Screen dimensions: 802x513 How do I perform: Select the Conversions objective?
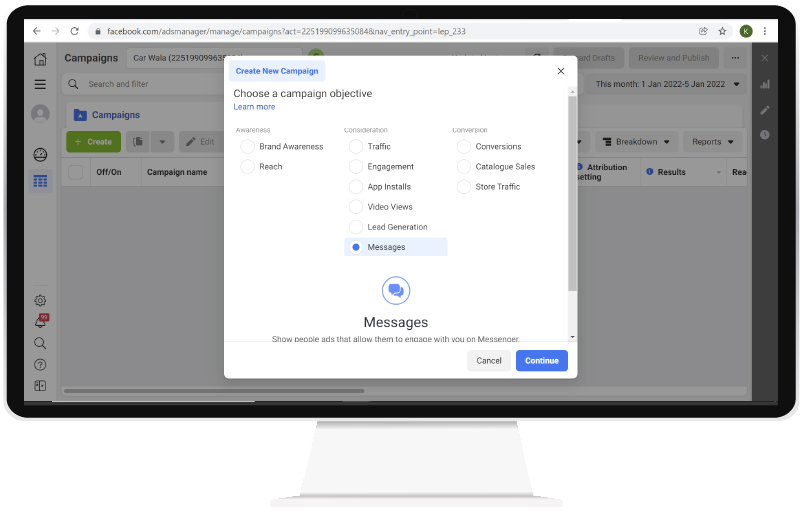coord(489,147)
